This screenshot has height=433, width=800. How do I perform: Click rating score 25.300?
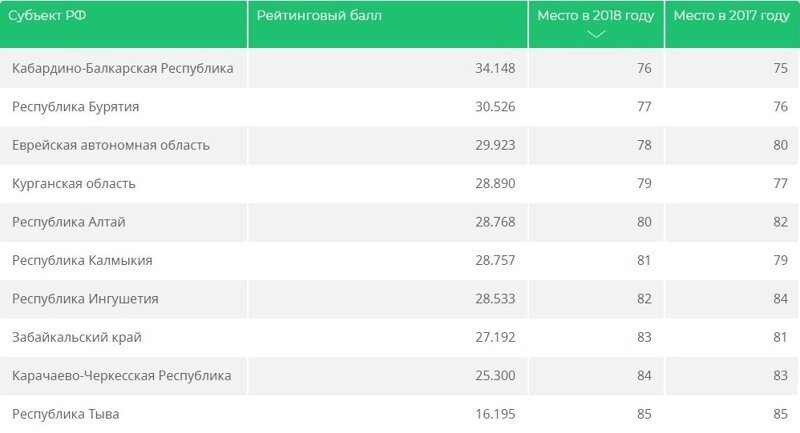point(495,375)
